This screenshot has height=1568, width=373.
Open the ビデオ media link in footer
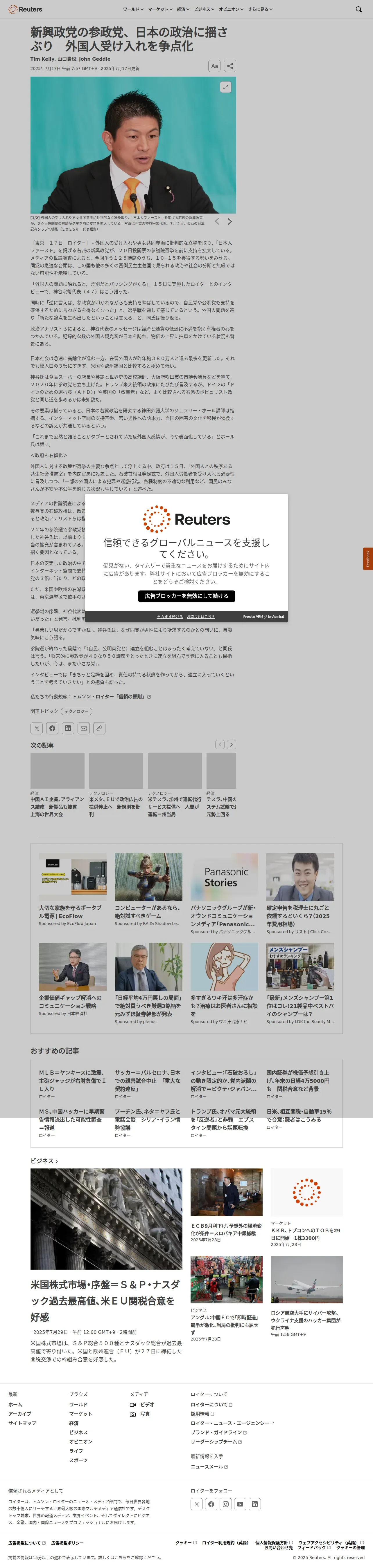pyautogui.click(x=142, y=1405)
